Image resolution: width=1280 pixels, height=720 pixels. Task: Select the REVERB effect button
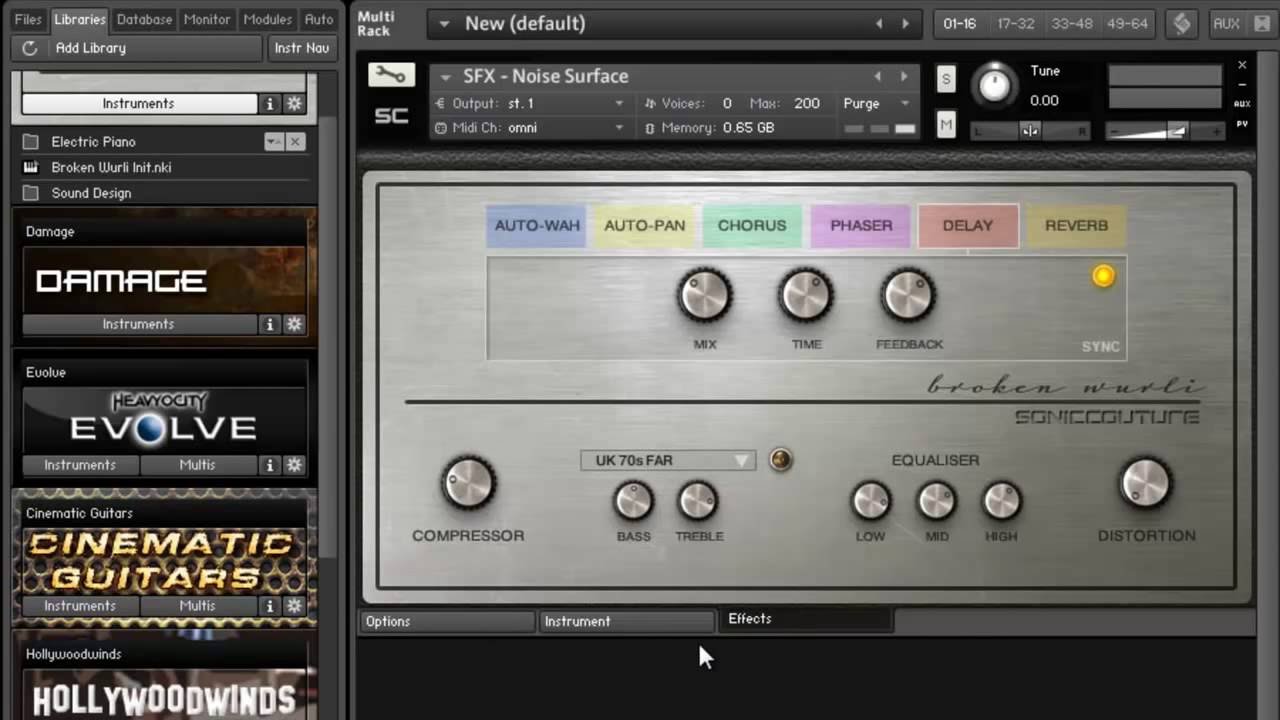1076,226
